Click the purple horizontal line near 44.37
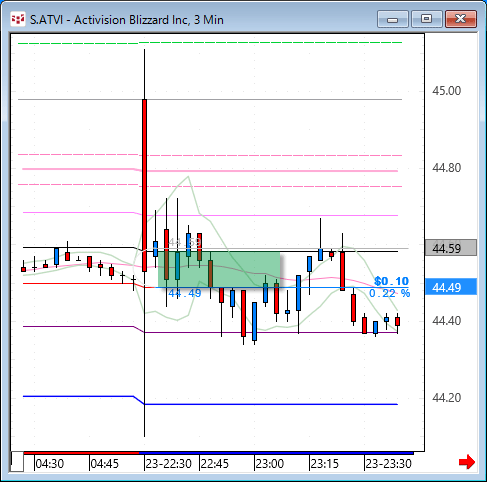The image size is (487, 482). 271,332
